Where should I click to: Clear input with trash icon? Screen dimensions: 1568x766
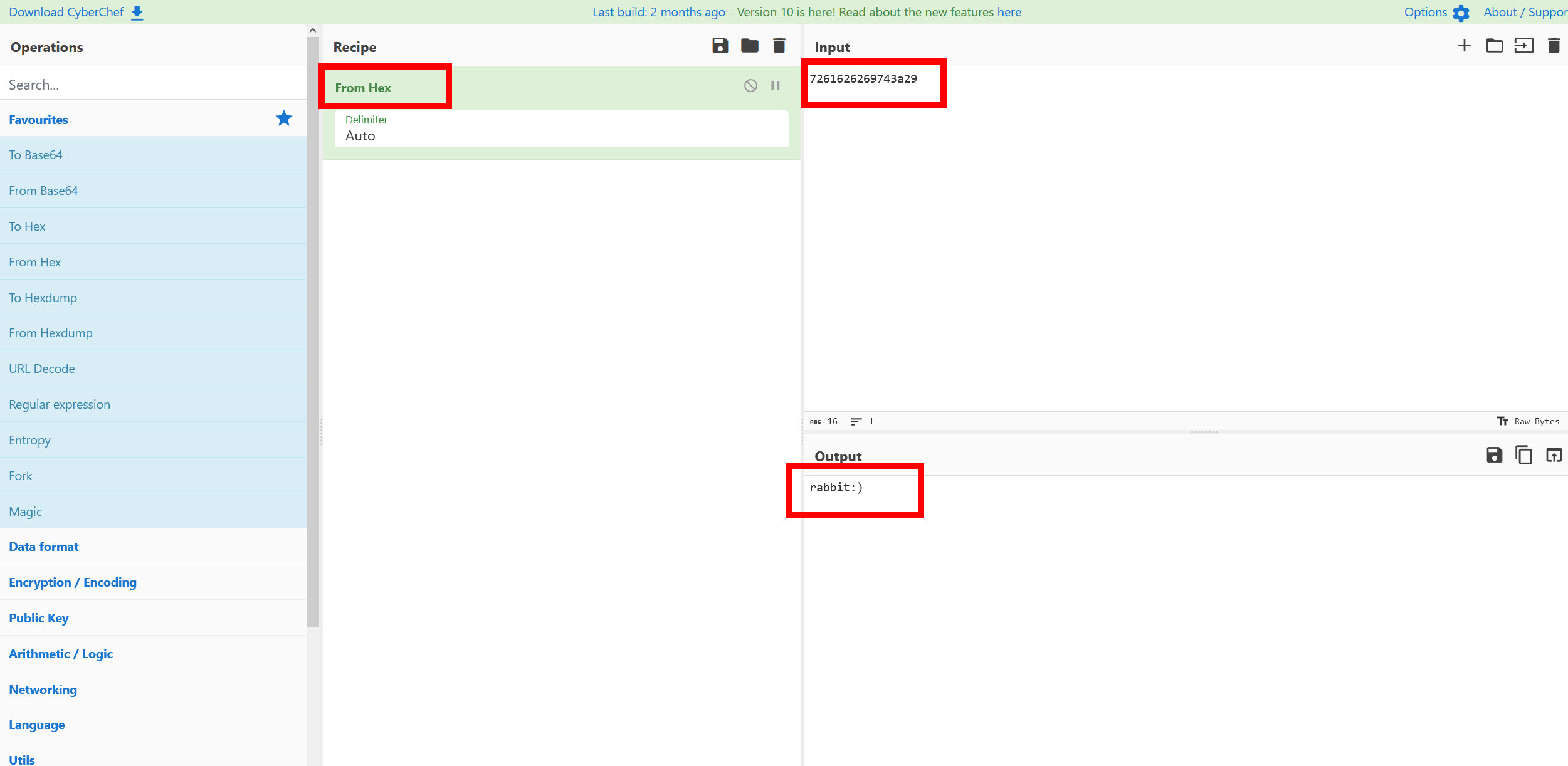tap(1554, 46)
